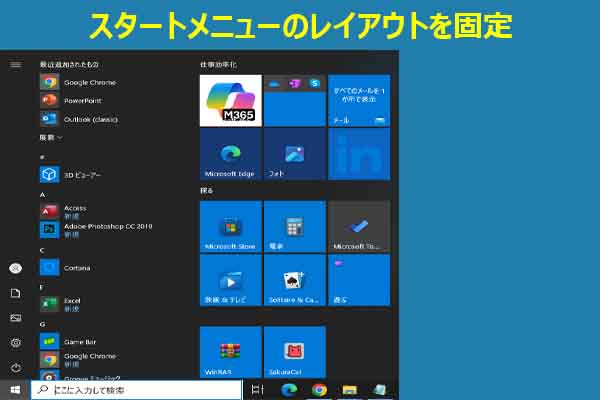Click the power icon in sidebar
Image resolution: width=600 pixels, height=400 pixels.
click(15, 366)
